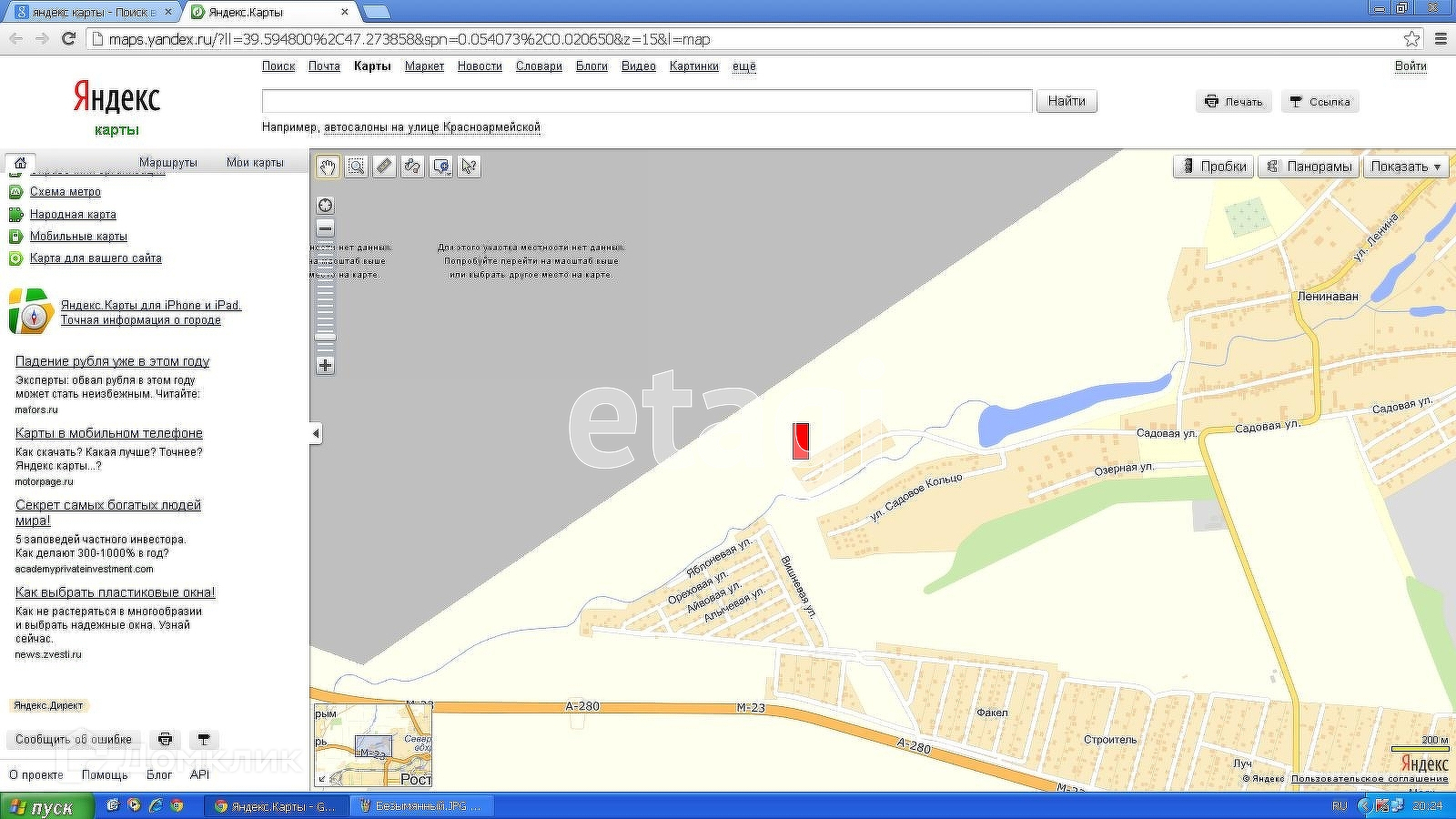
Task: Open the Помощь help footer link
Action: (x=105, y=775)
